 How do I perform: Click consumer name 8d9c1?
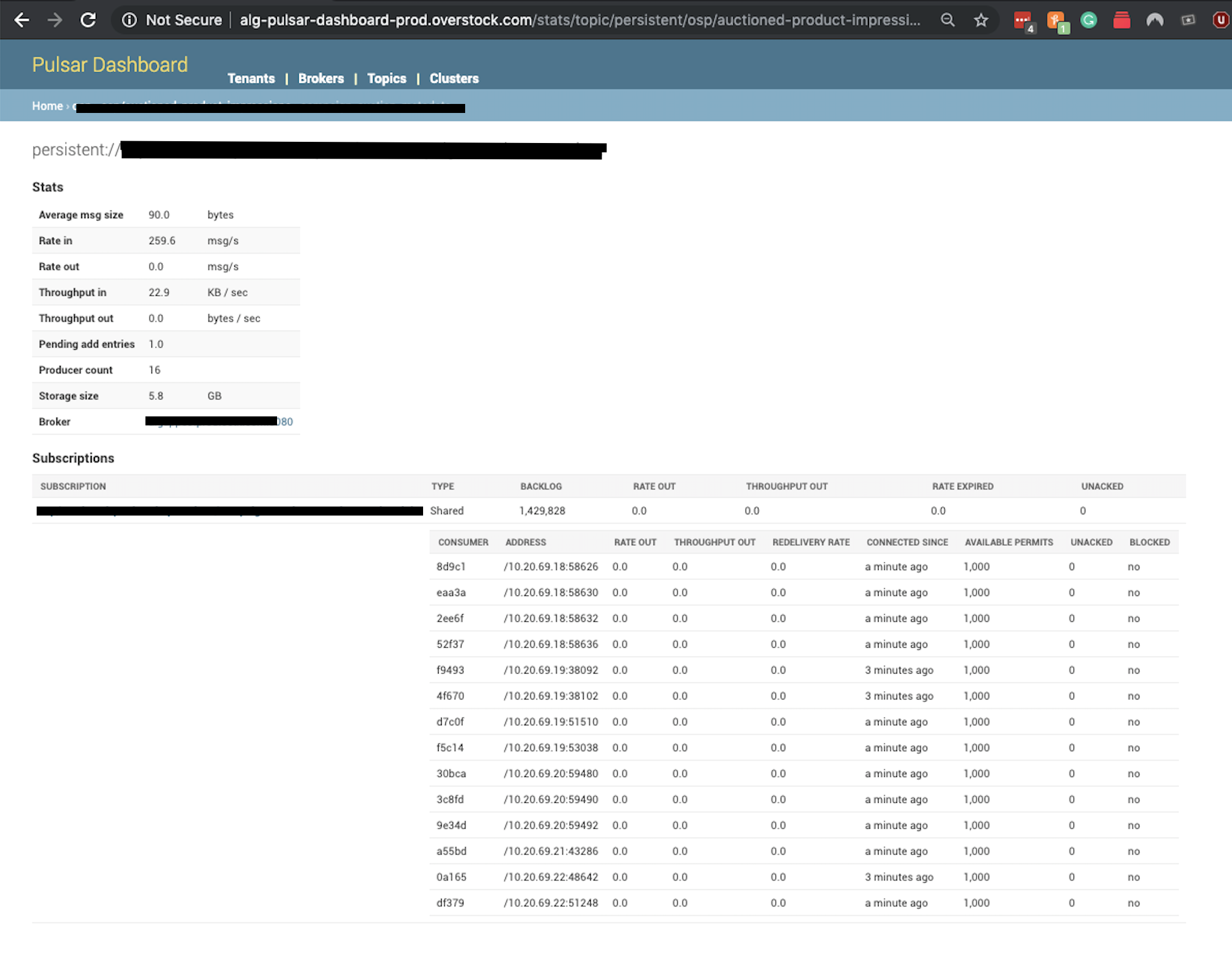click(451, 567)
